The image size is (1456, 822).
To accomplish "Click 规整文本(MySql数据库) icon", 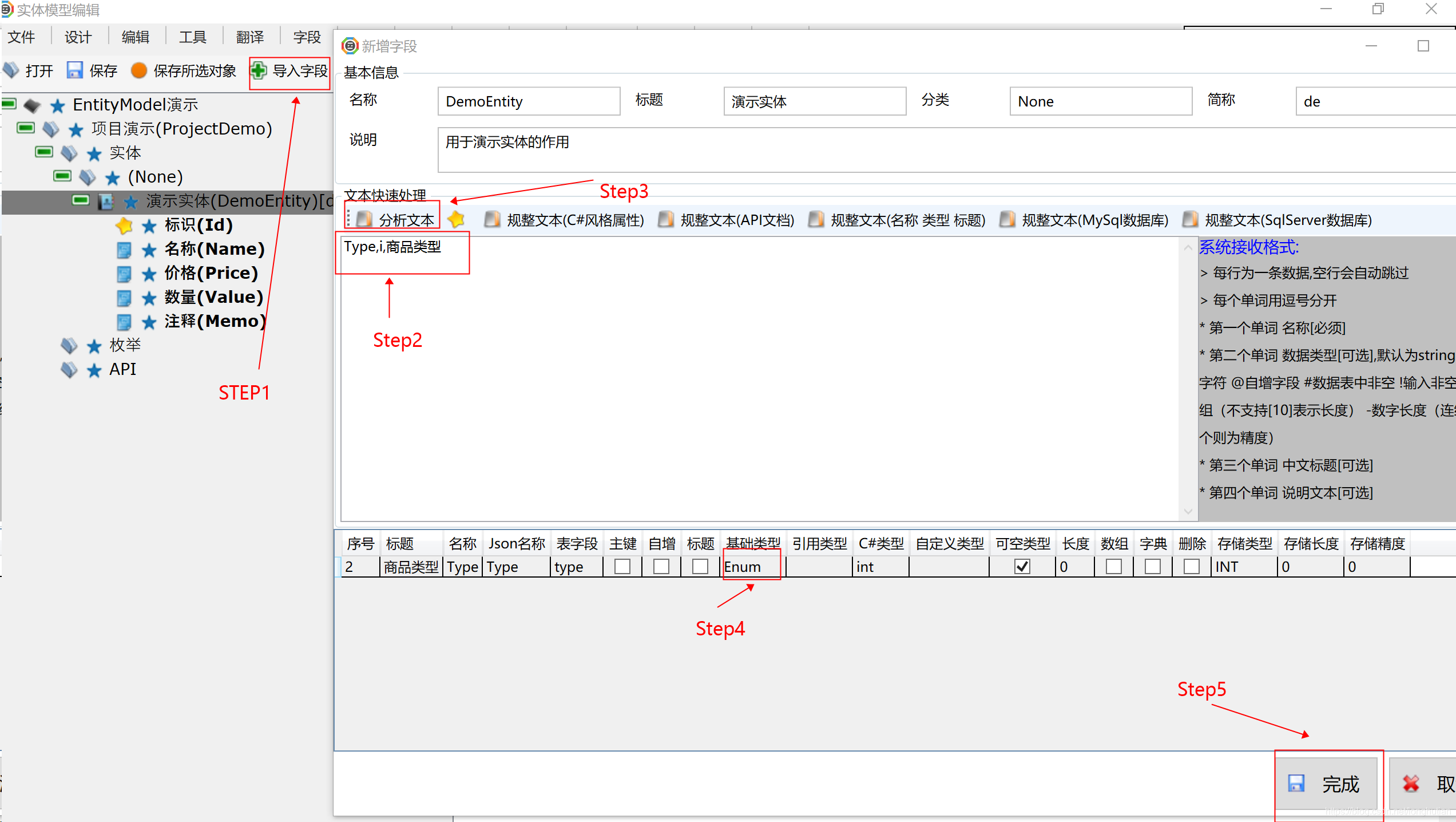I will click(x=1007, y=220).
